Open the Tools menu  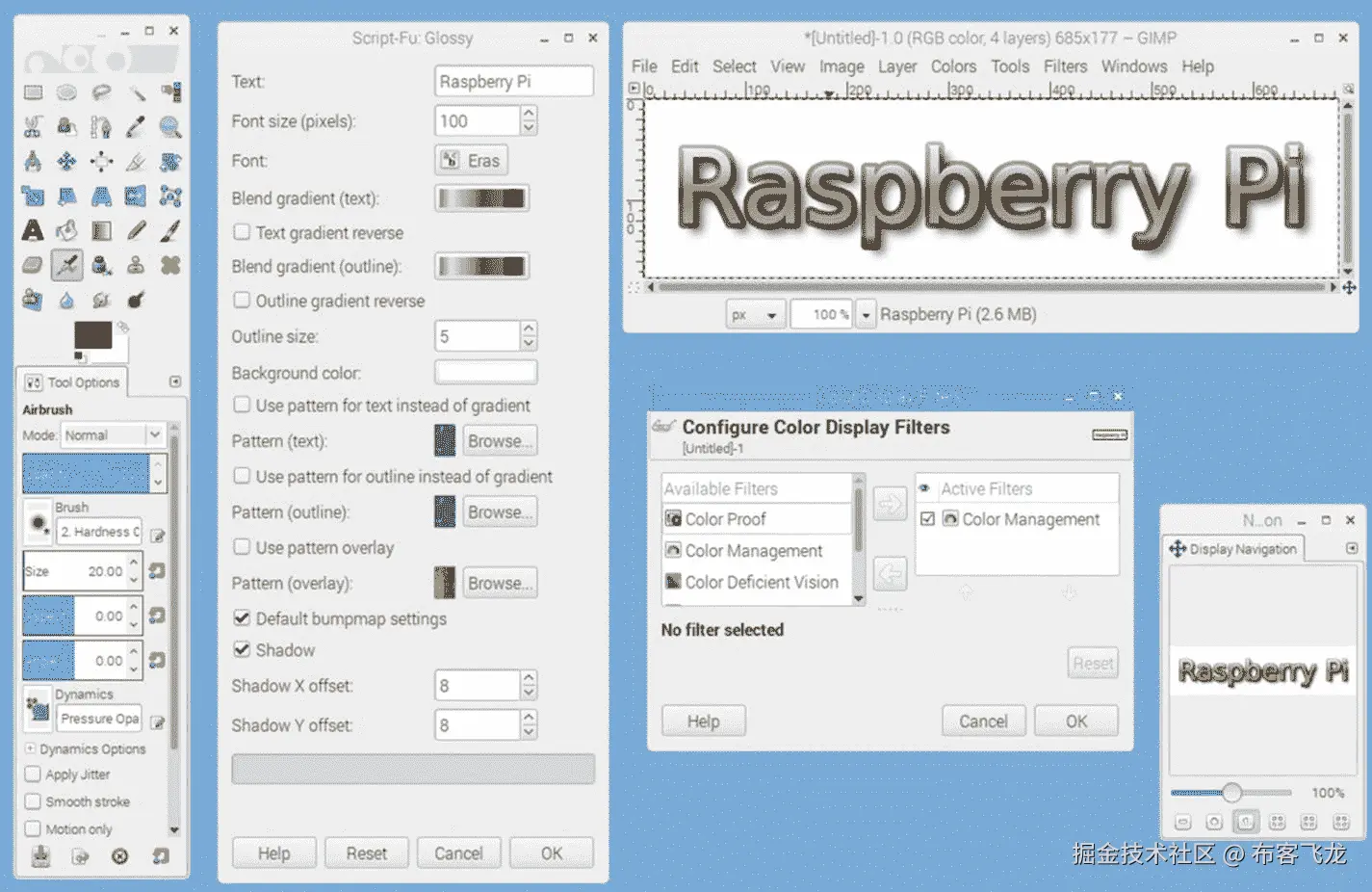click(1010, 66)
